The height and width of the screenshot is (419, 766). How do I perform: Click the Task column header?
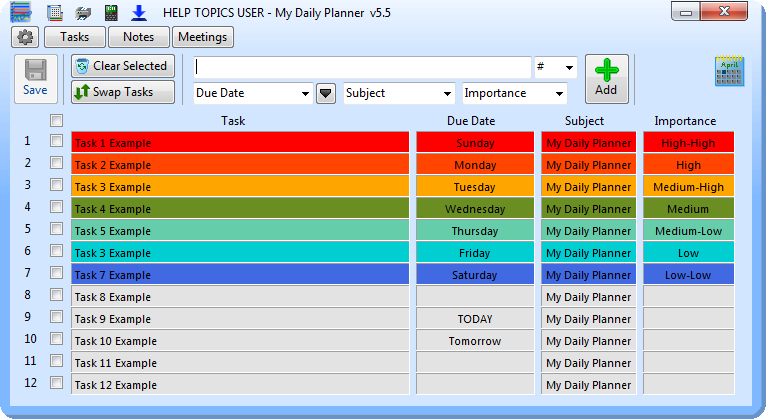pyautogui.click(x=233, y=121)
